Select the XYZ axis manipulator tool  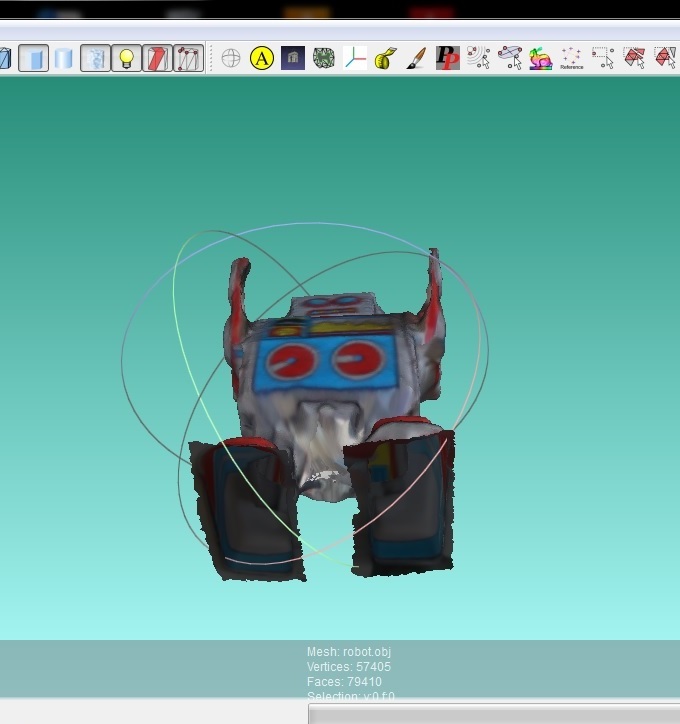[355, 58]
